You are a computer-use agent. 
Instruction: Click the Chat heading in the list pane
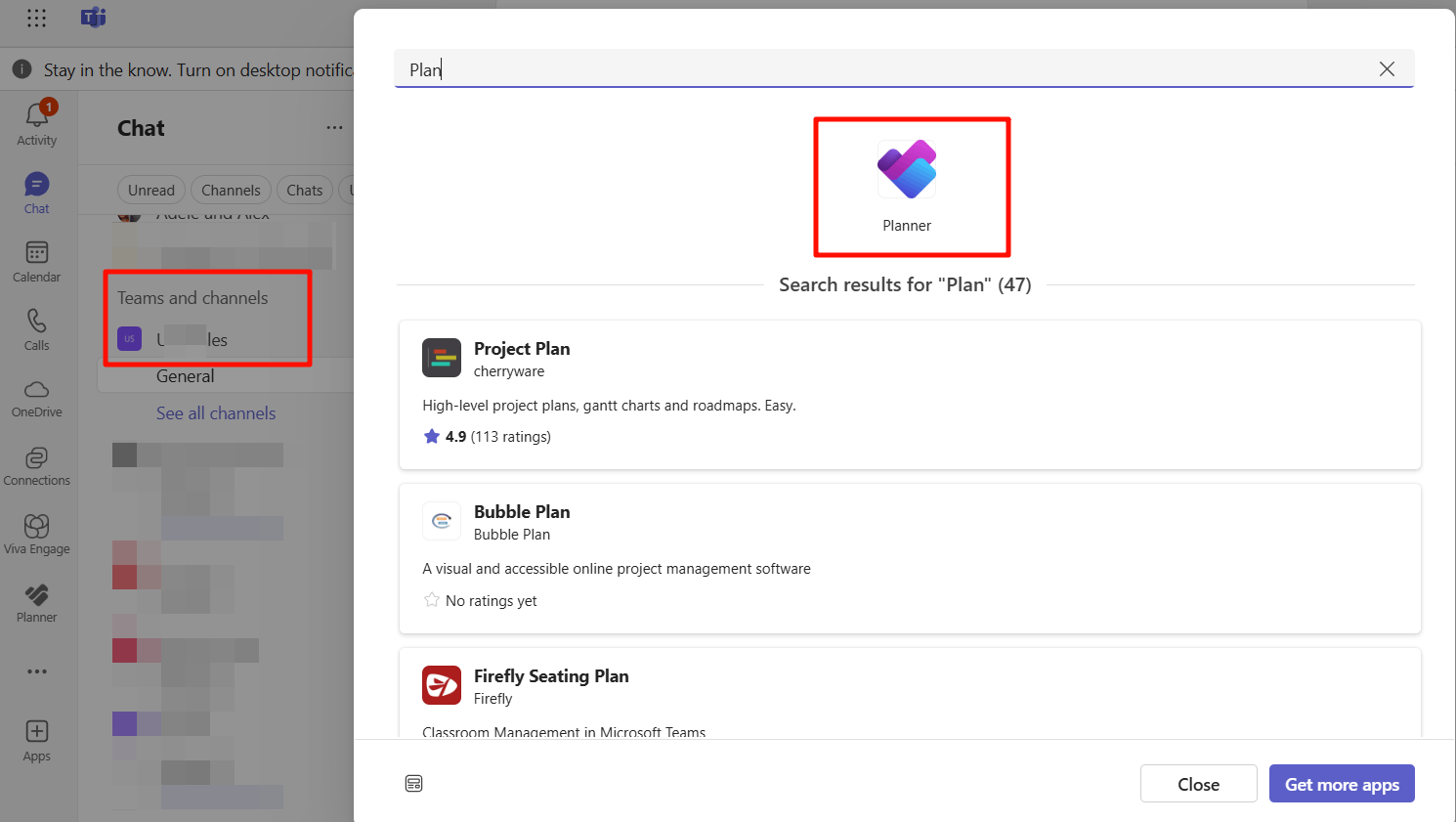click(x=141, y=128)
